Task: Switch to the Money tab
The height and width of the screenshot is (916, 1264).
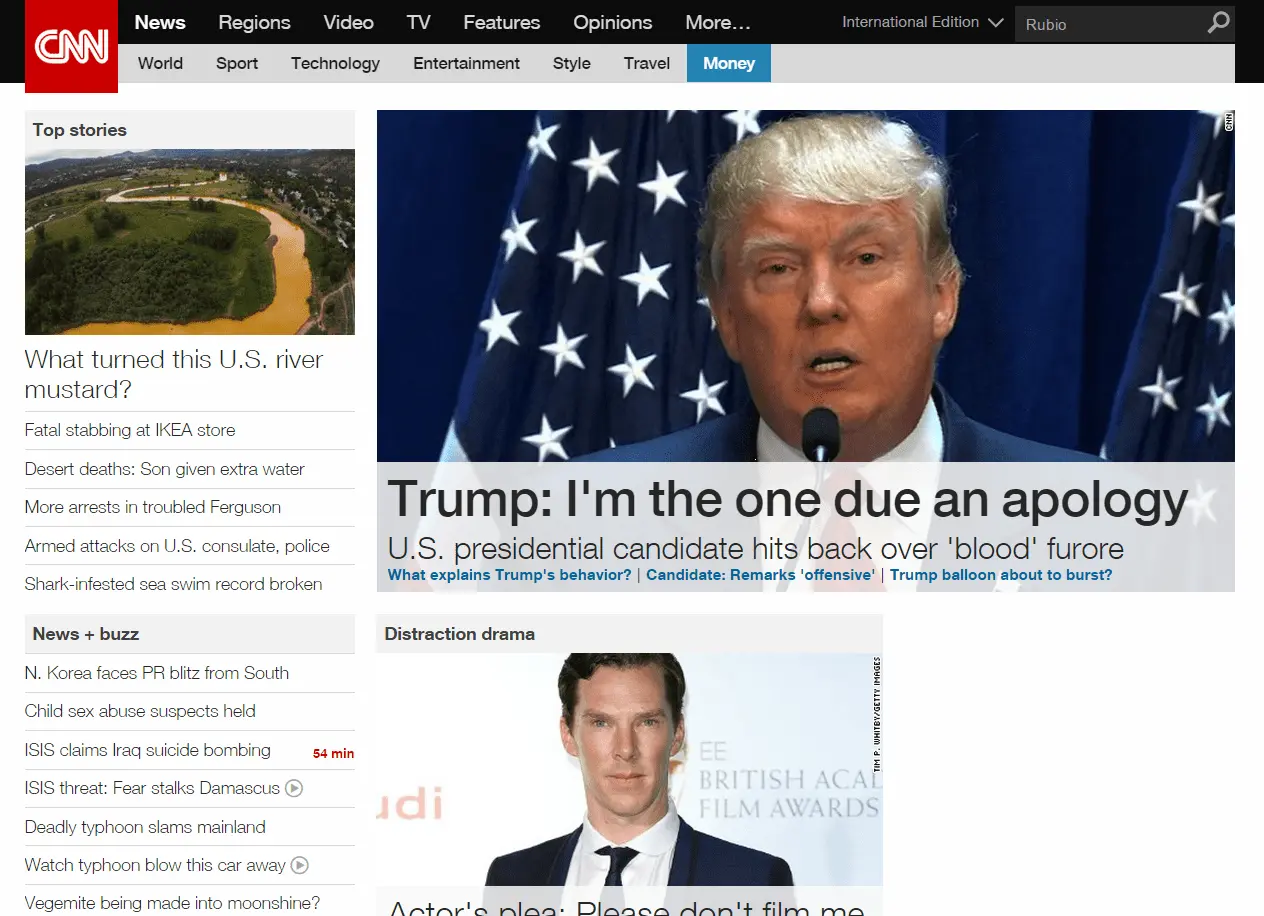Action: tap(728, 63)
